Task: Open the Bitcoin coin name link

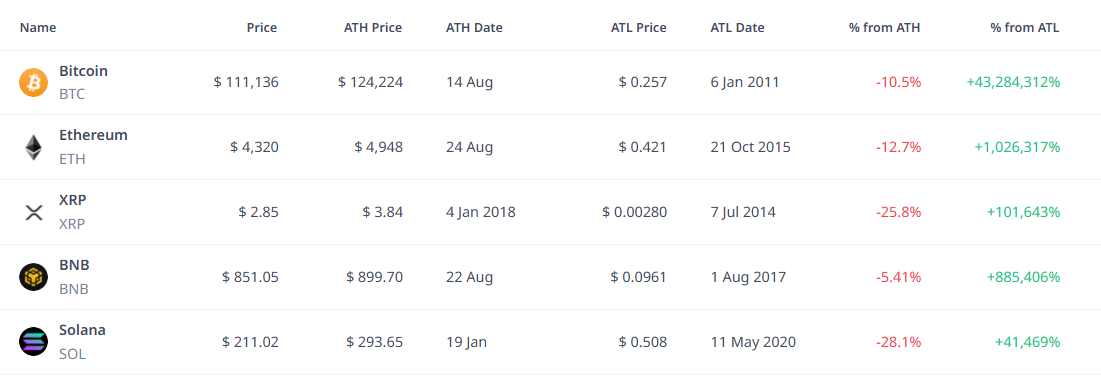Action: [84, 71]
